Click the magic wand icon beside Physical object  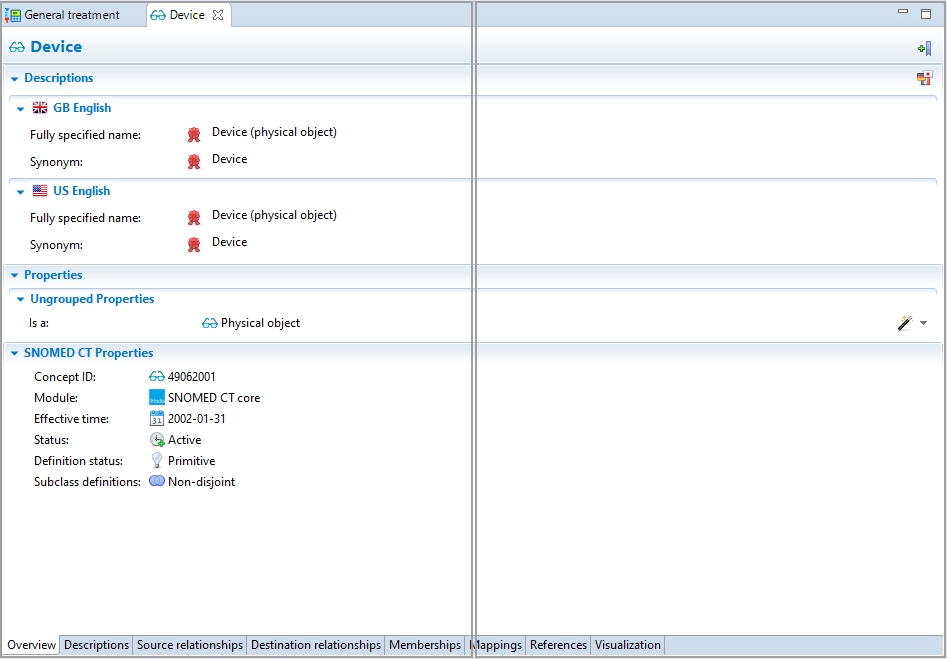tap(905, 323)
